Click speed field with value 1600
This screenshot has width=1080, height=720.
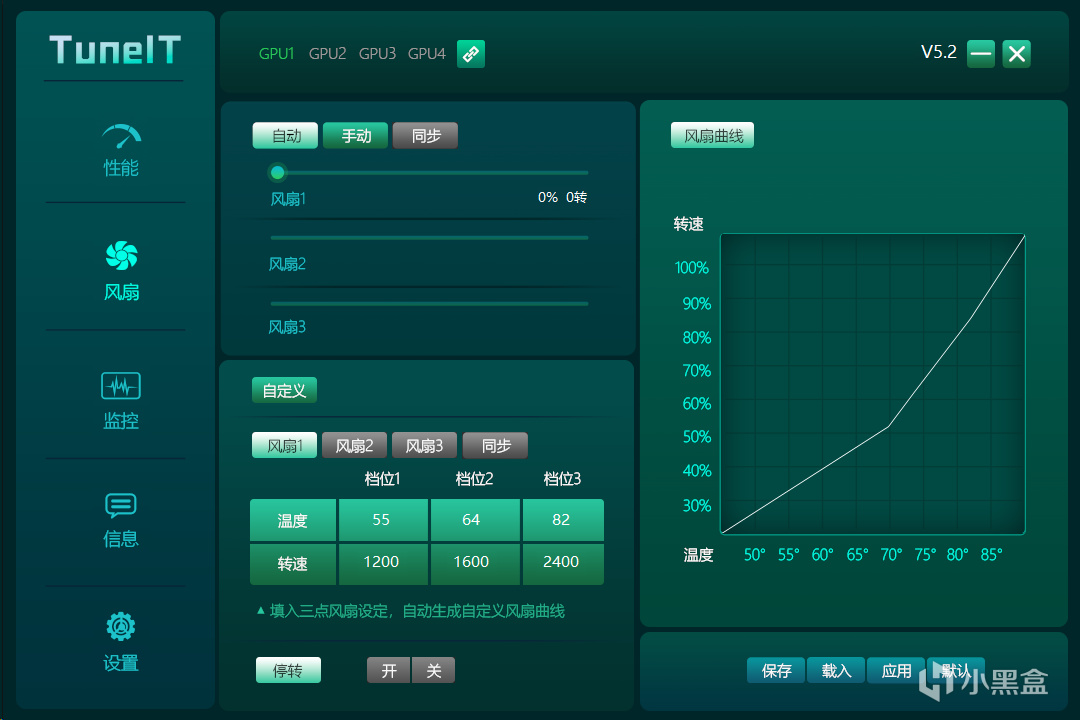coord(475,564)
